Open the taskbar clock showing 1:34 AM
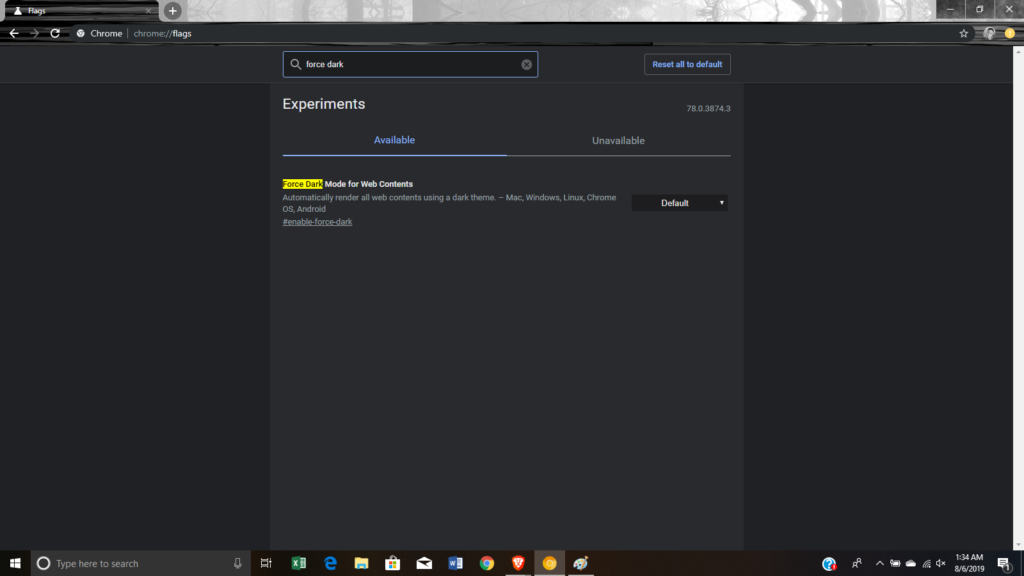Viewport: 1024px width, 576px height. click(969, 563)
